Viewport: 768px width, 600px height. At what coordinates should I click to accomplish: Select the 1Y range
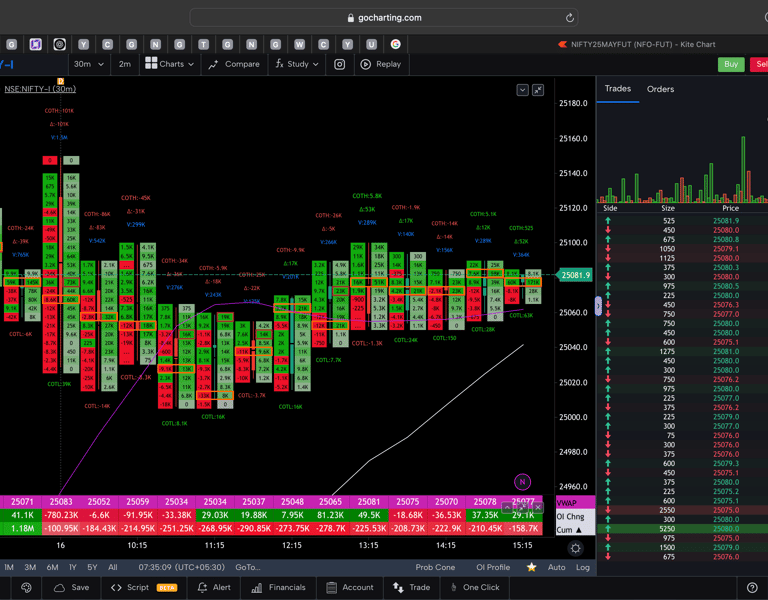click(72, 567)
